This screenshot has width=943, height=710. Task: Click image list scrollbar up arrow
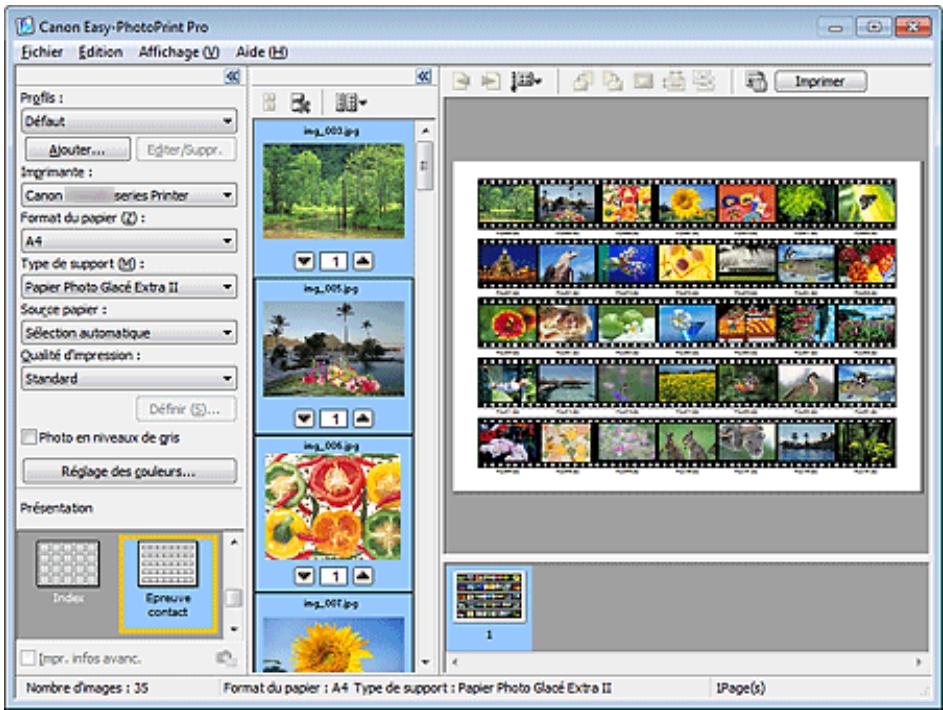[x=425, y=130]
